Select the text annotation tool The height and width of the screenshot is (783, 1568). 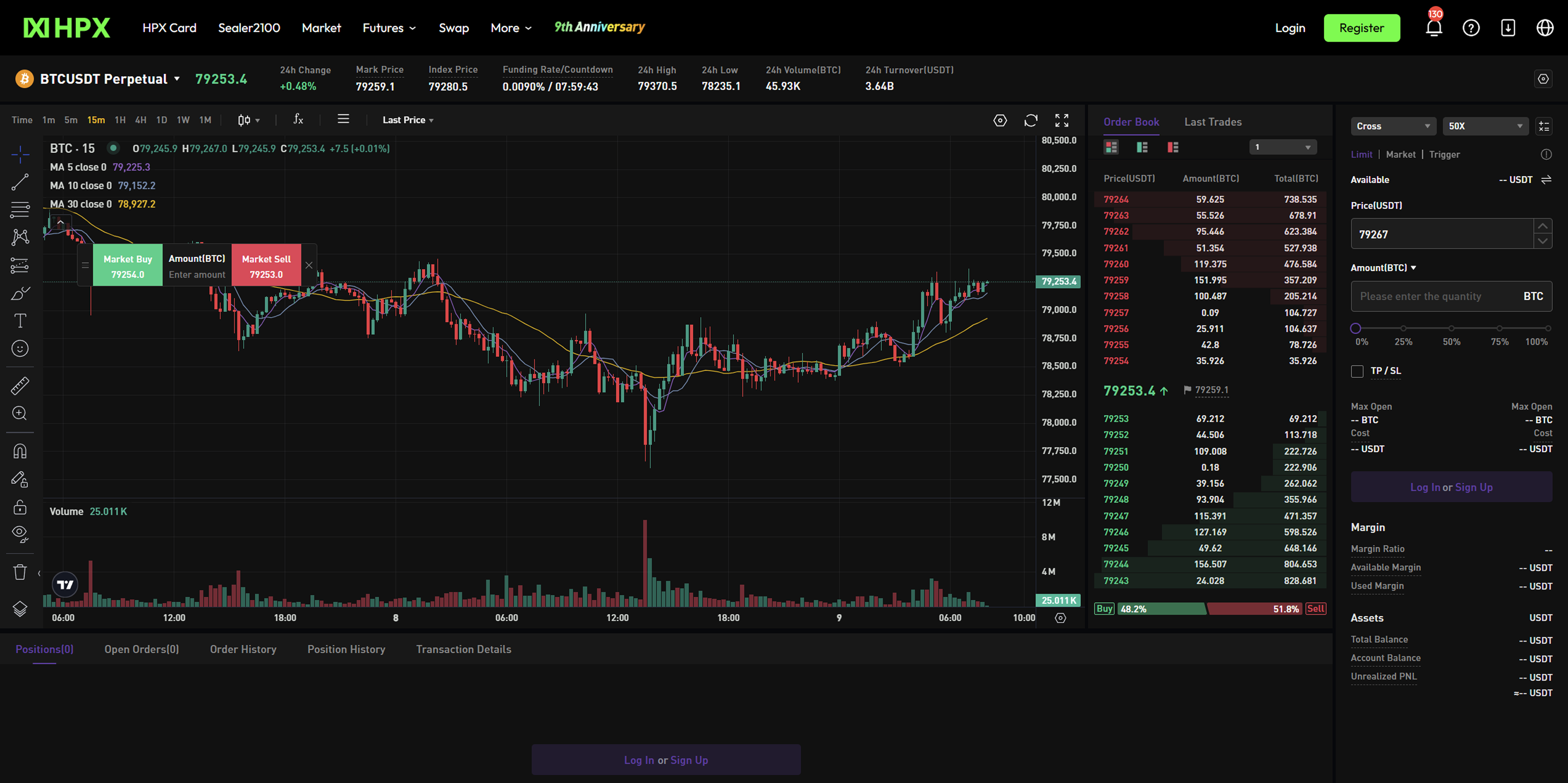[x=20, y=321]
